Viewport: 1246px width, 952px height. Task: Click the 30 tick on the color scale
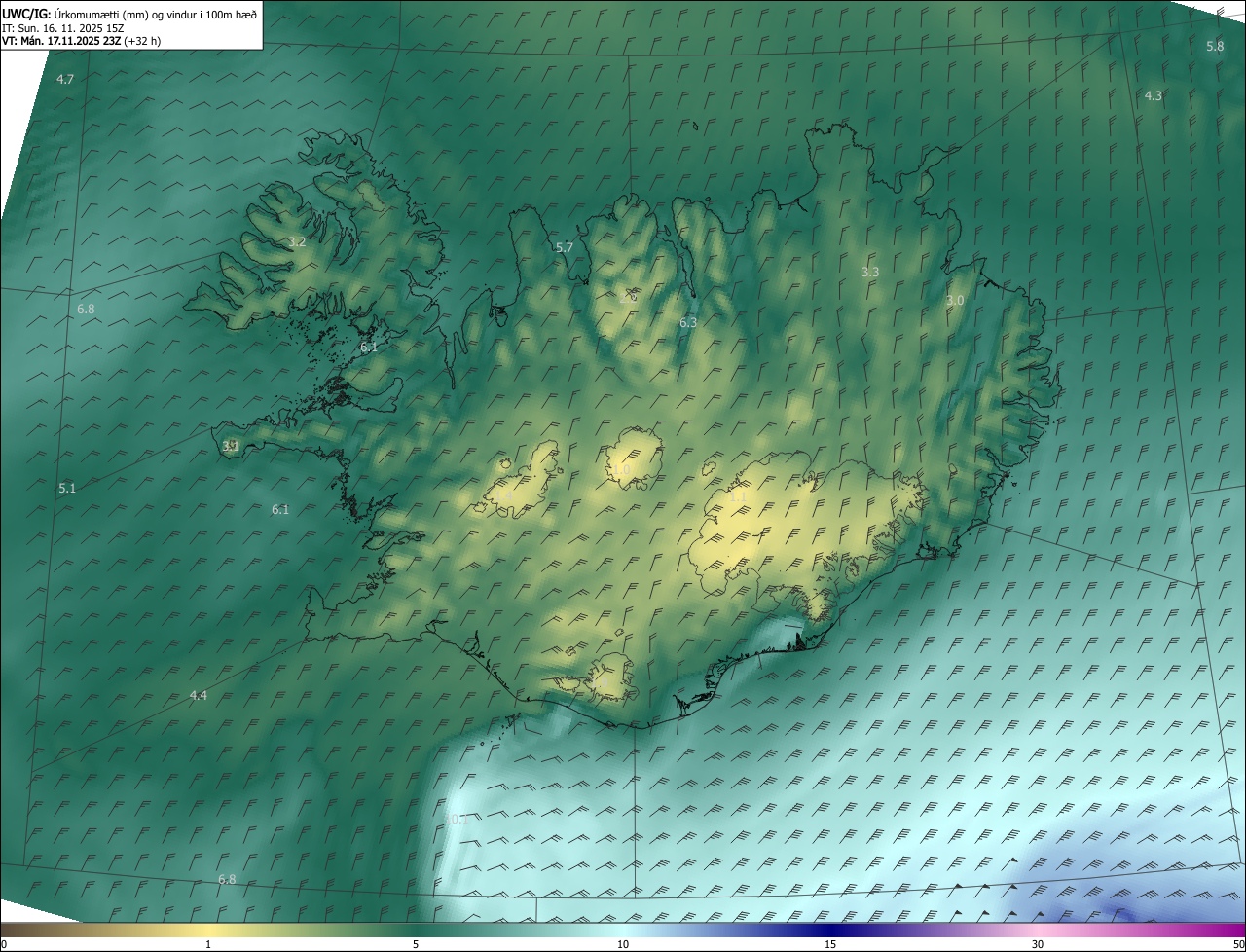click(x=1038, y=944)
